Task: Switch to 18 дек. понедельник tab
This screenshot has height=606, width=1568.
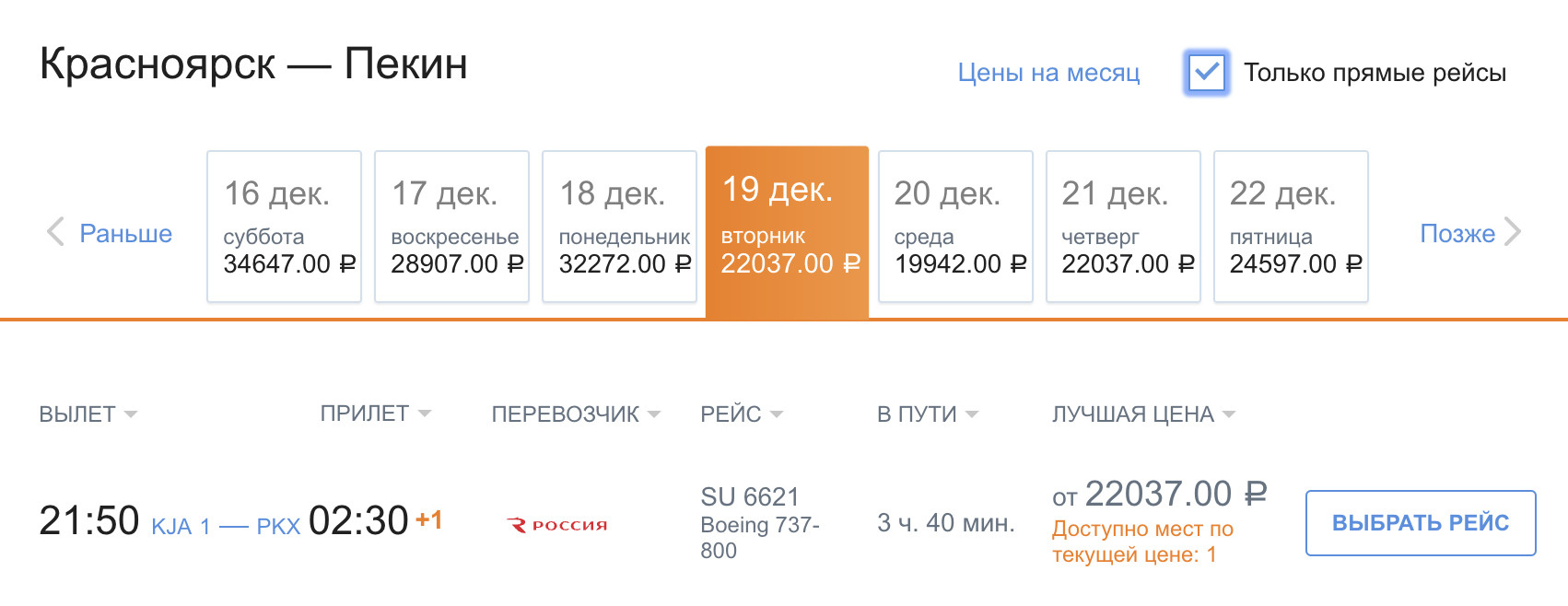Action: pyautogui.click(x=619, y=227)
